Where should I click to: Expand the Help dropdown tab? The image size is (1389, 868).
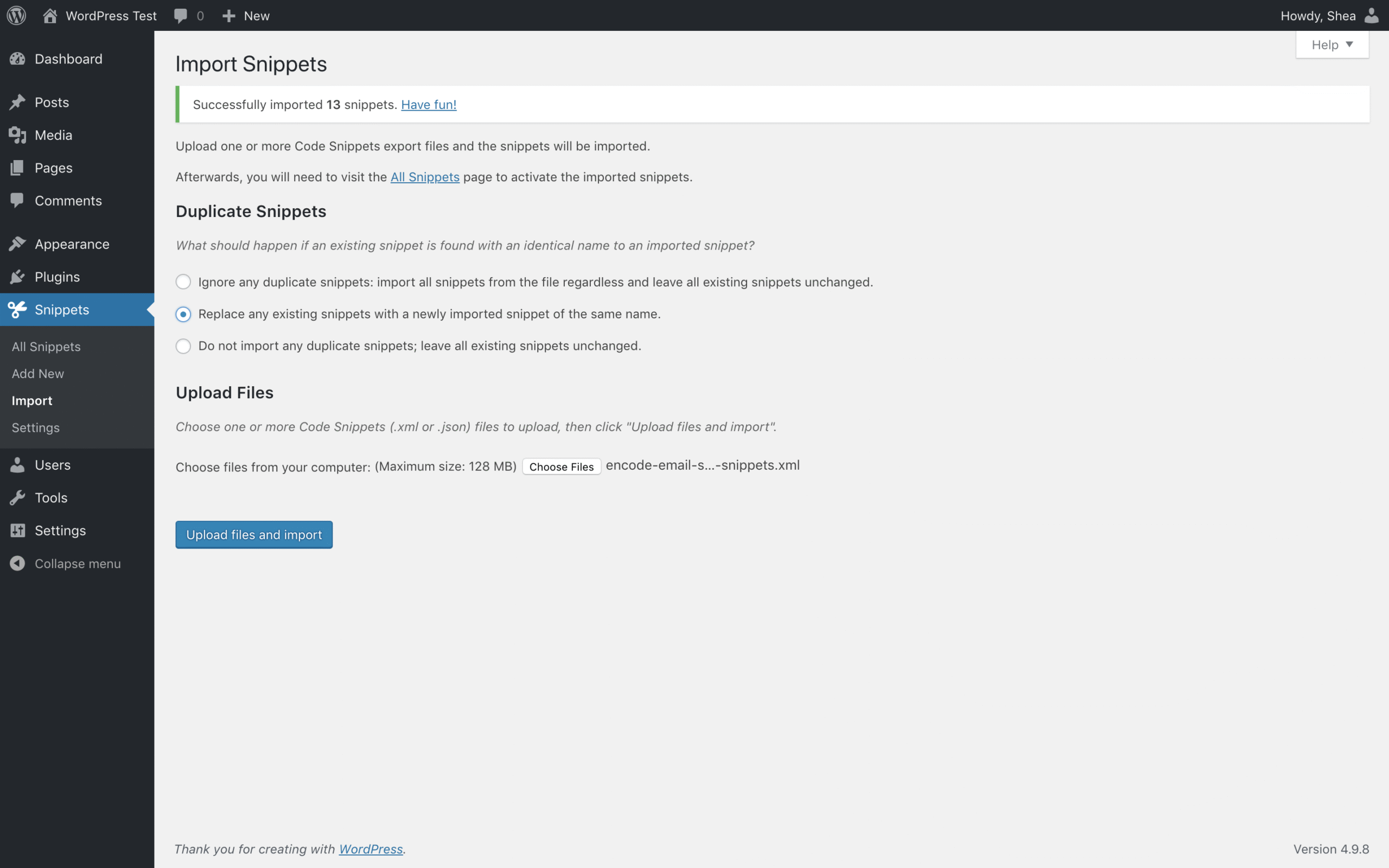[1331, 45]
